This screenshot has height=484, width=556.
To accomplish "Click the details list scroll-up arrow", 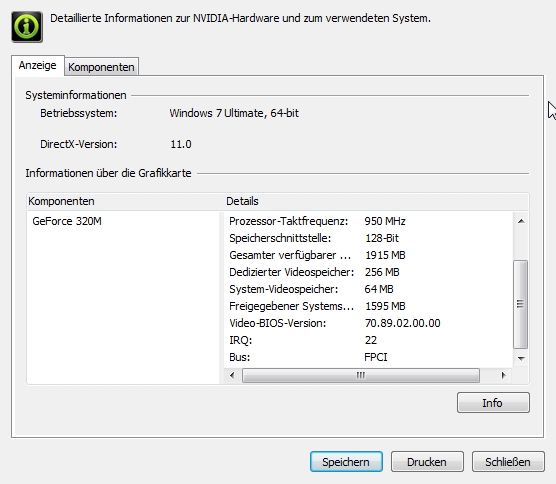I will coord(521,221).
